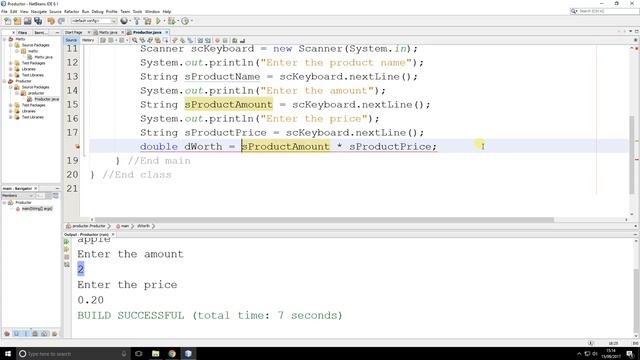Image resolution: width=640 pixels, height=360 pixels.
Task: Switch to the Files panel tab
Action: pyautogui.click(x=22, y=32)
